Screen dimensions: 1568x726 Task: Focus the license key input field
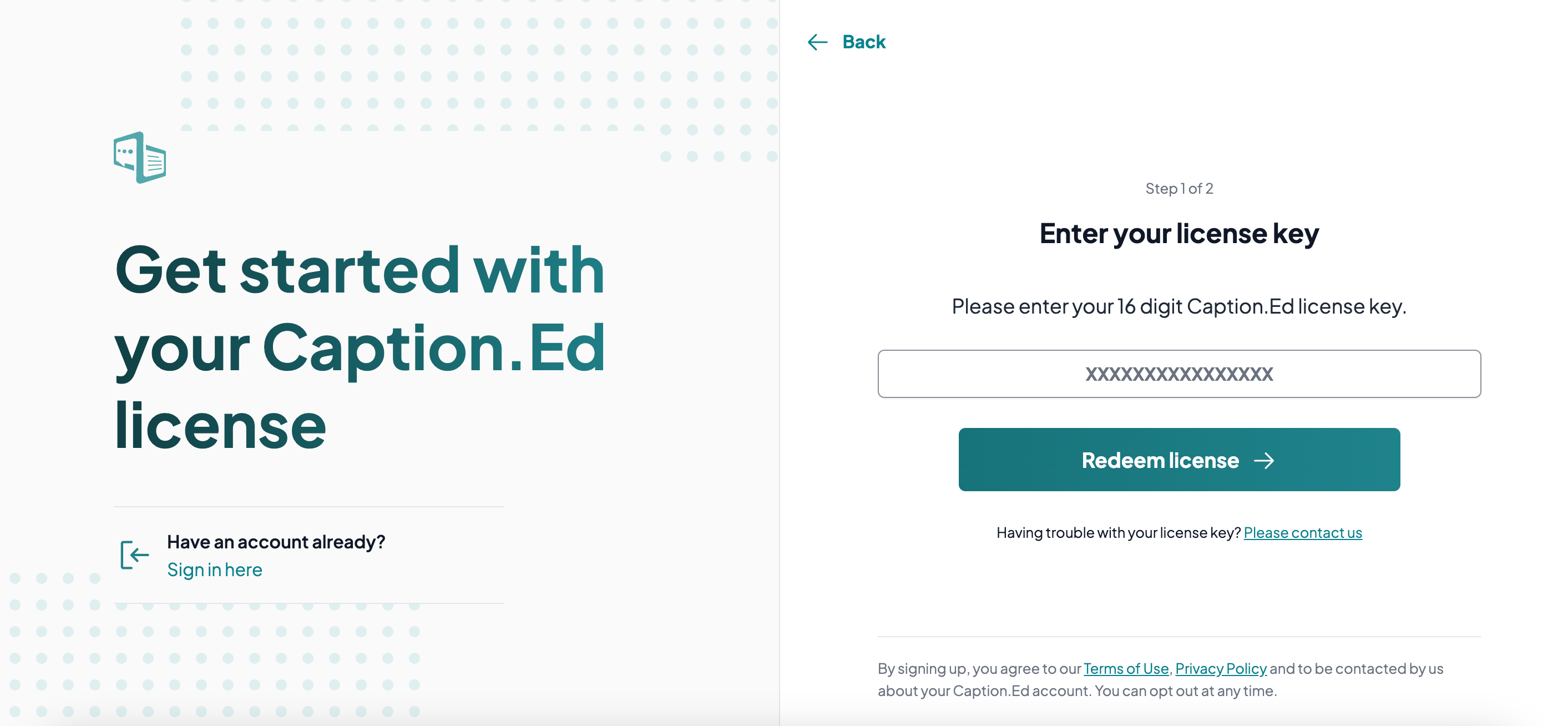click(x=1179, y=374)
